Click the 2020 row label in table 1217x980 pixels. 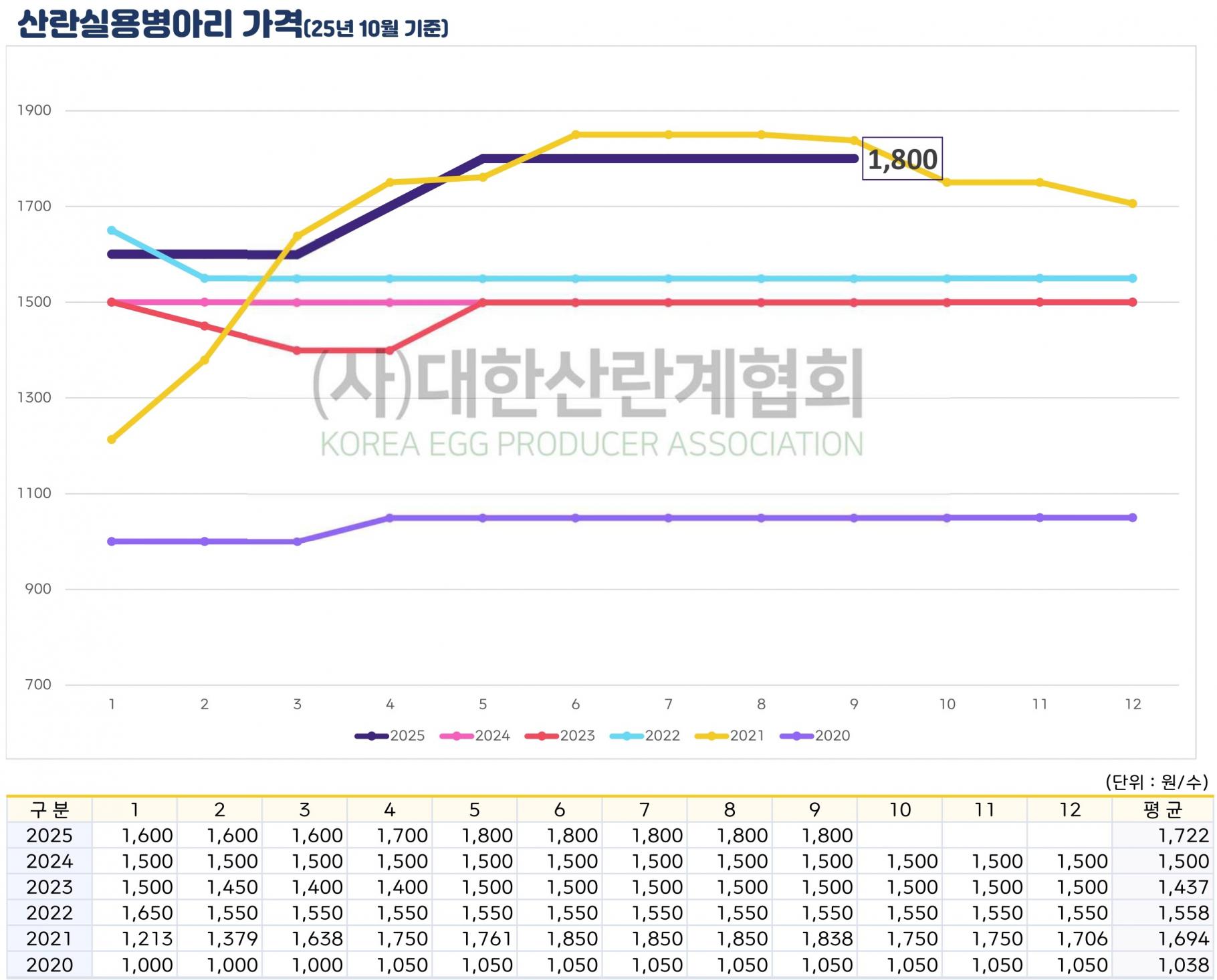tap(49, 965)
